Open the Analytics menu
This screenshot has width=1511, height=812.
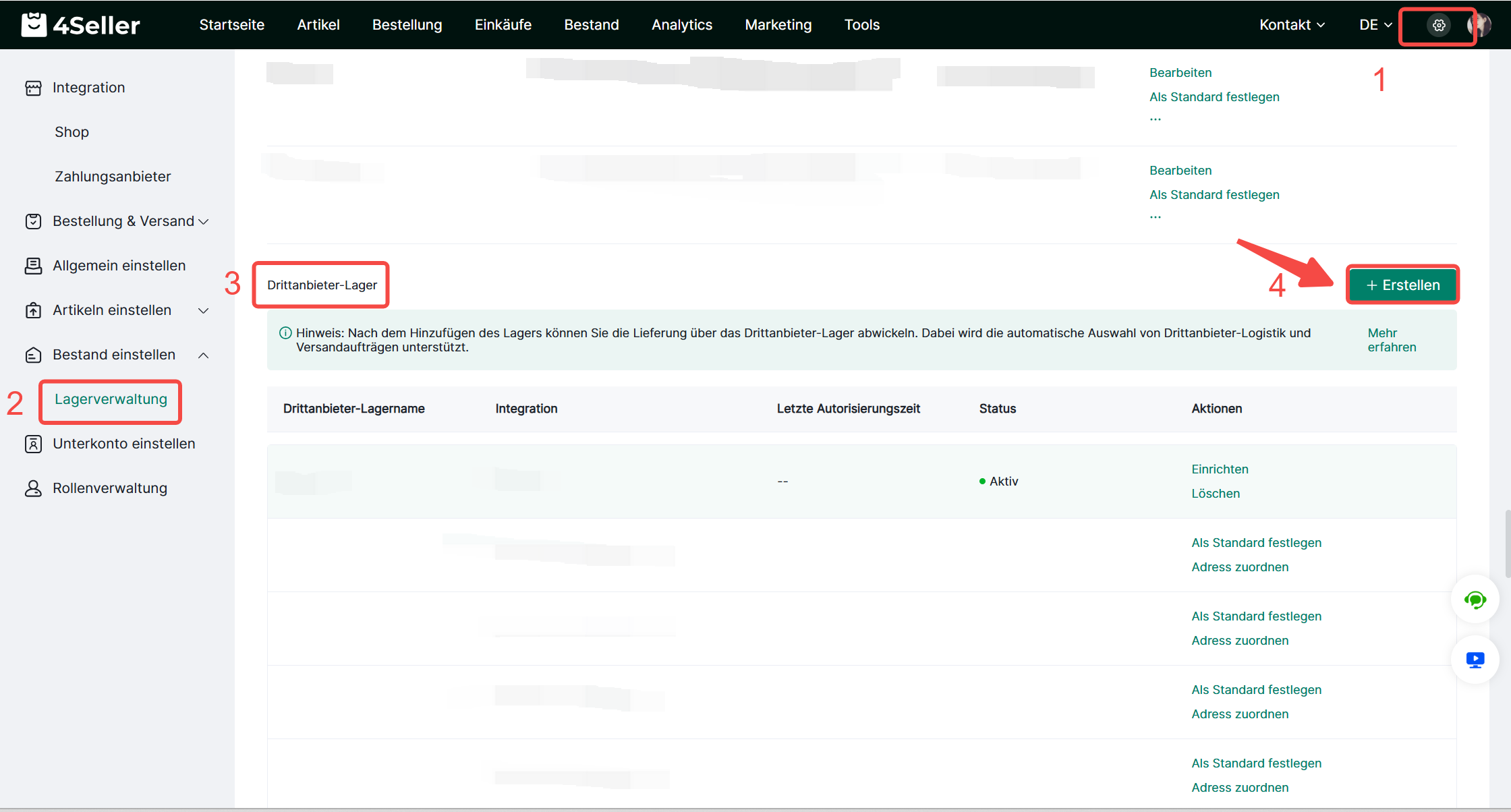pyautogui.click(x=681, y=25)
